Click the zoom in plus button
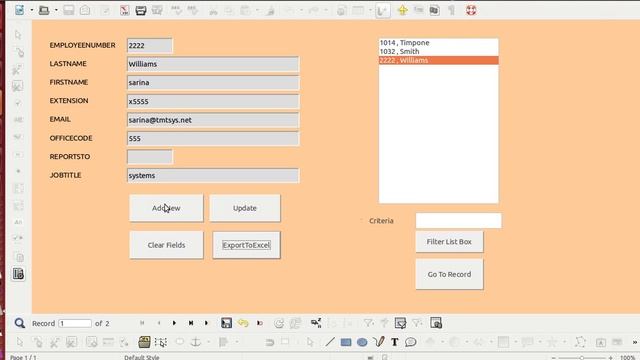Screen dimensions: 640x360 coord(611,358)
